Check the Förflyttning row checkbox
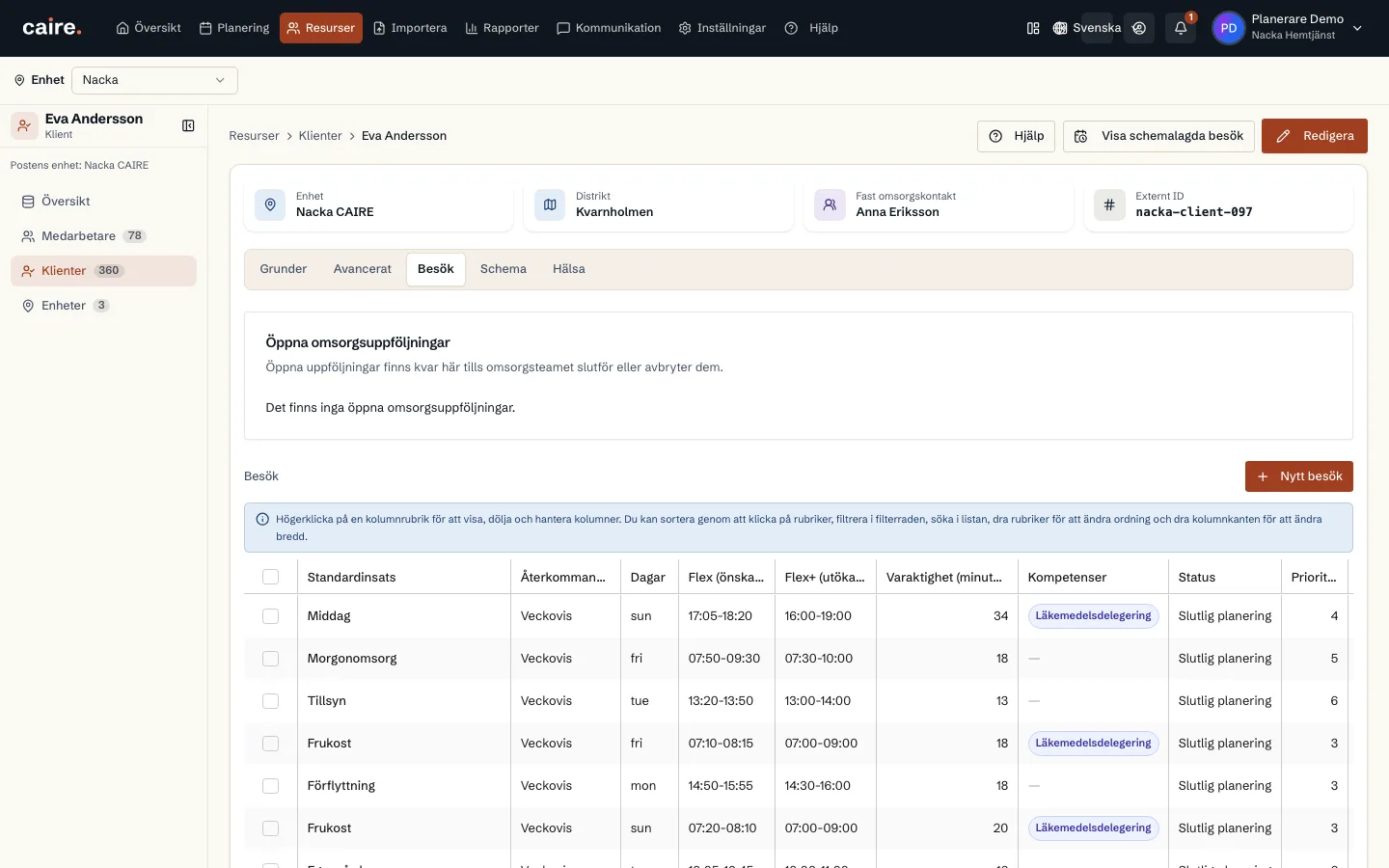 tap(270, 785)
